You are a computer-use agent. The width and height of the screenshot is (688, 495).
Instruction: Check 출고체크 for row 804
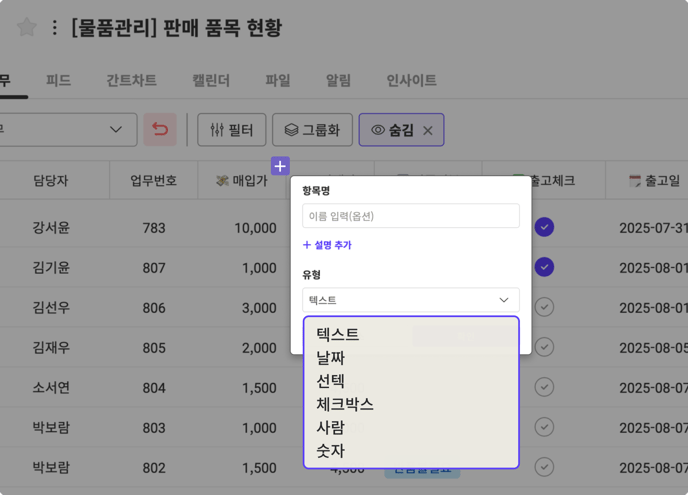click(544, 387)
